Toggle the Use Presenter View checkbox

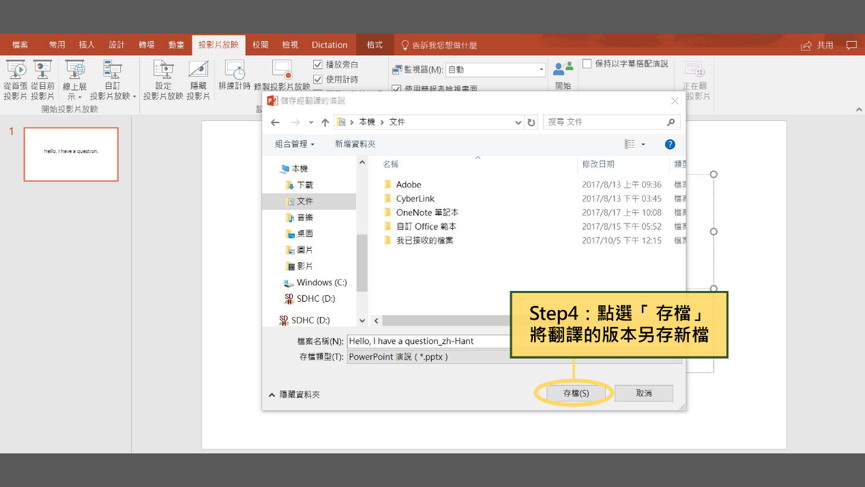click(396, 88)
